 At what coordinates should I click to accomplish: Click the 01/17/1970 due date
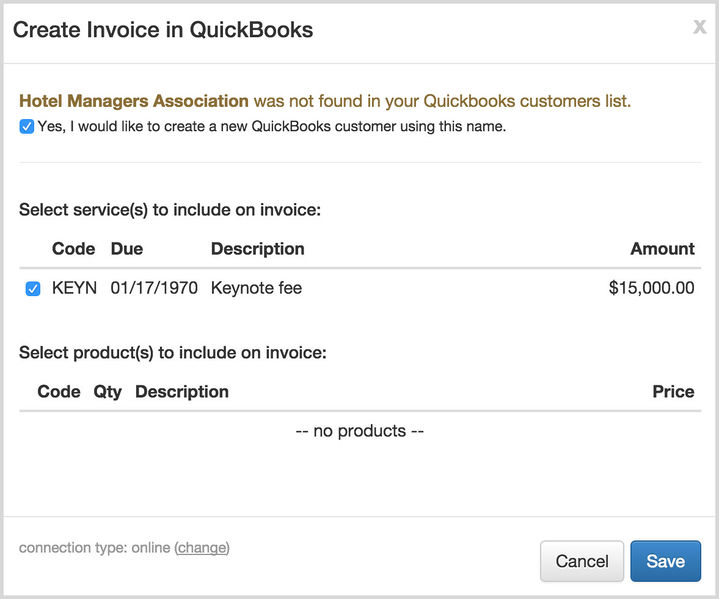[154, 288]
